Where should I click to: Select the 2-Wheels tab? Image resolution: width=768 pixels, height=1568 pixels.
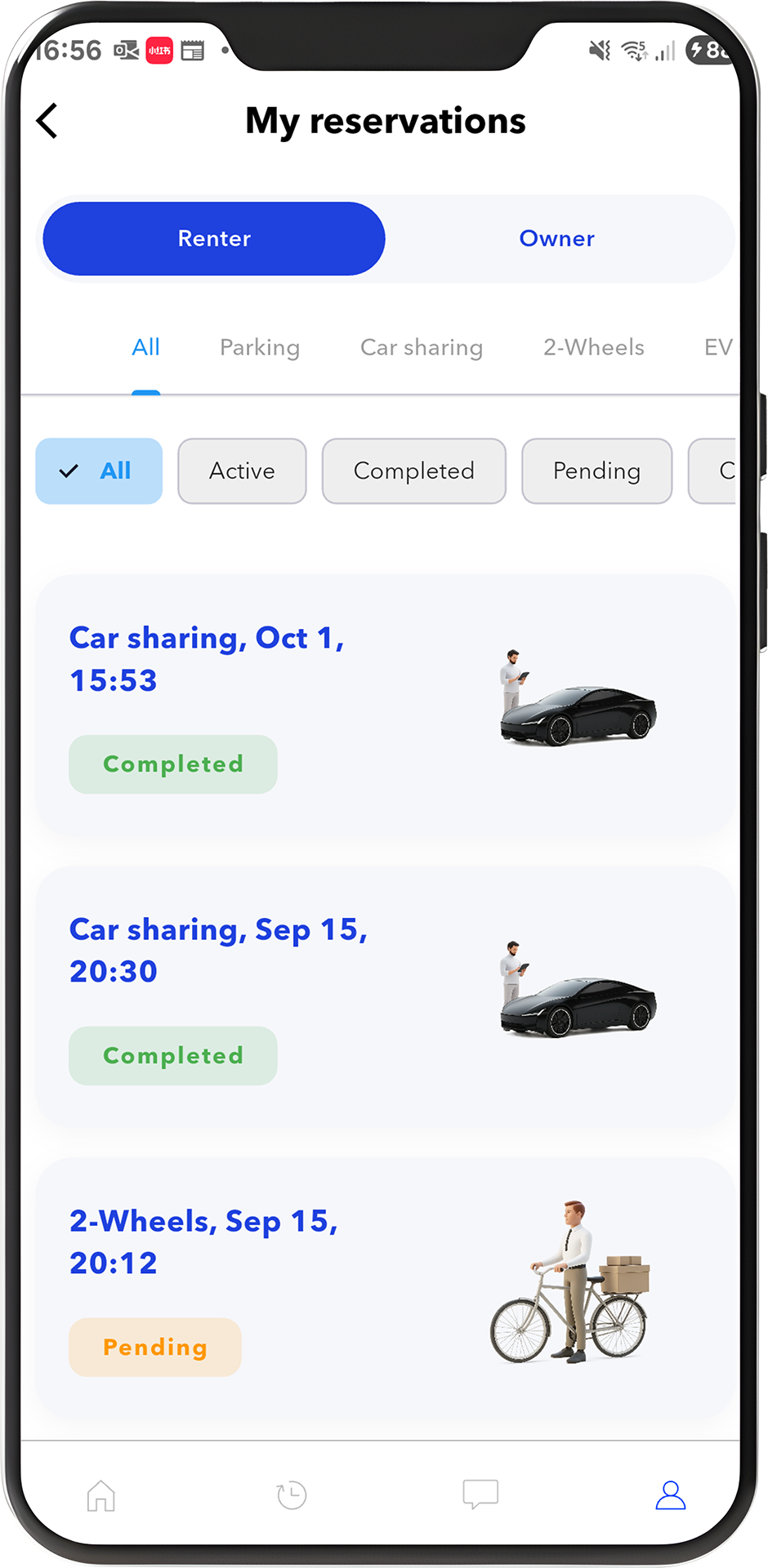tap(594, 348)
